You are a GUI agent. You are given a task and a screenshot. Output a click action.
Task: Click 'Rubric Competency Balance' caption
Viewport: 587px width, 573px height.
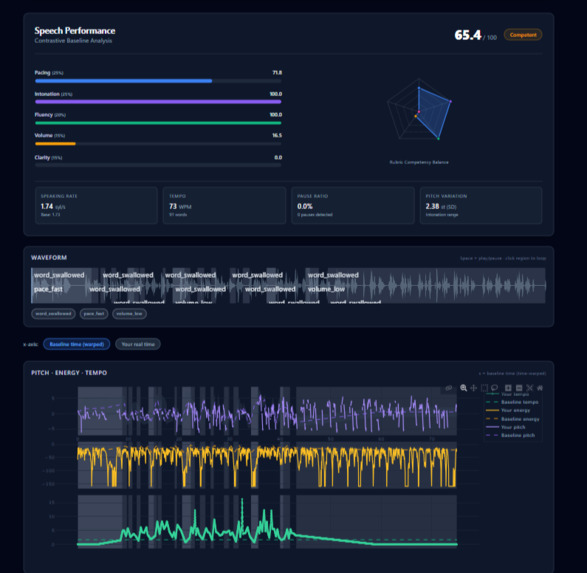(419, 162)
